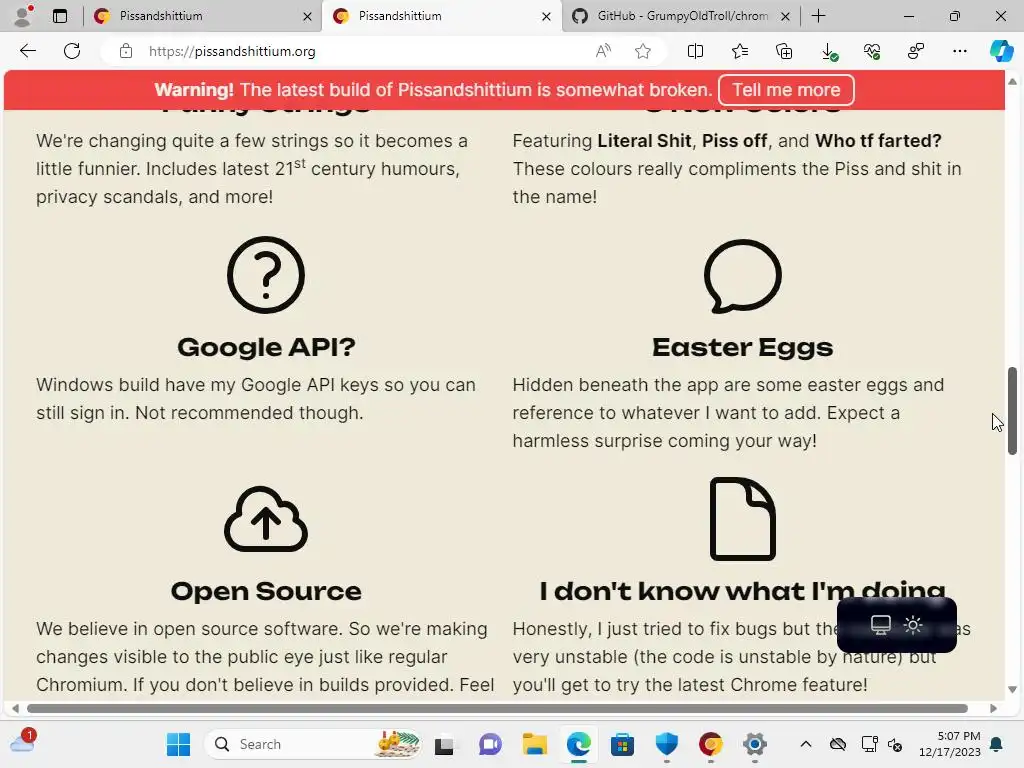View site information lock icon
Image resolution: width=1024 pixels, height=768 pixels.
pos(125,51)
